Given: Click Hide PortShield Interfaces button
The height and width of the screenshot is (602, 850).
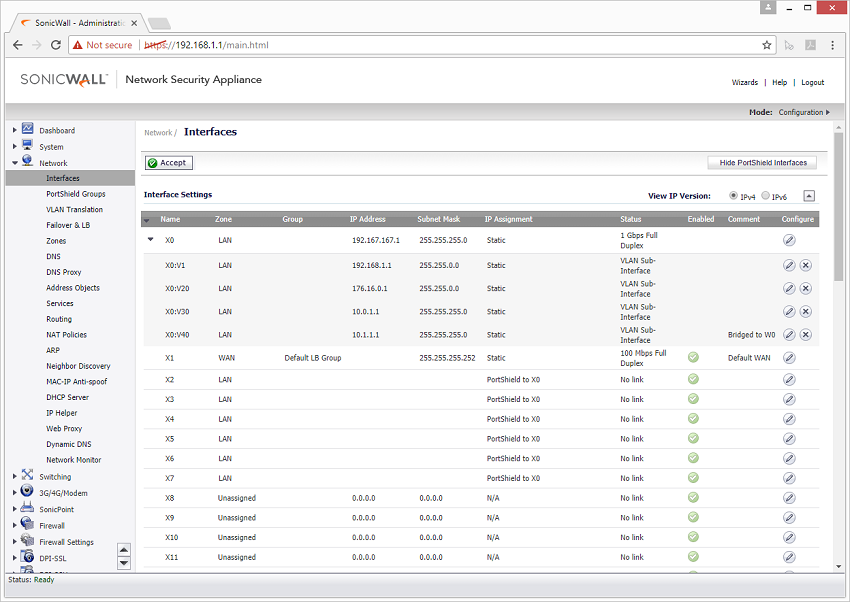Looking at the screenshot, I should tap(762, 163).
